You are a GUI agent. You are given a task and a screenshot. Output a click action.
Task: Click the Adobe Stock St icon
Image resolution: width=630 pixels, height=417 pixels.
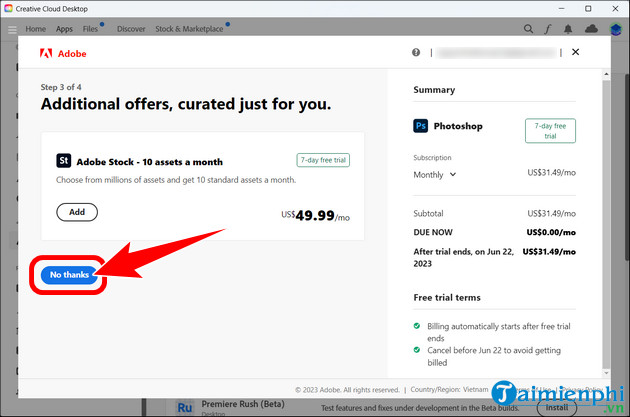coord(63,160)
